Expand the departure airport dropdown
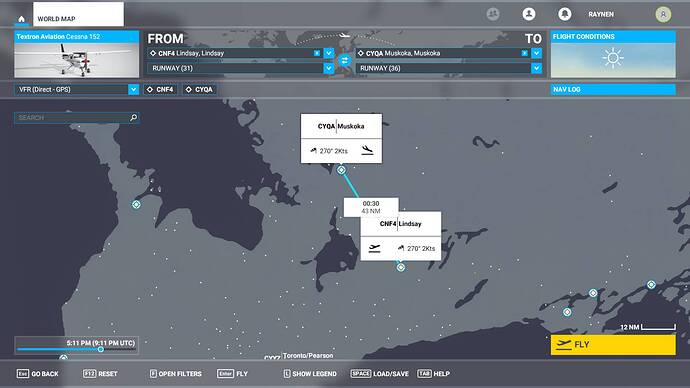Viewport: 690px width, 388px height. coord(329,53)
